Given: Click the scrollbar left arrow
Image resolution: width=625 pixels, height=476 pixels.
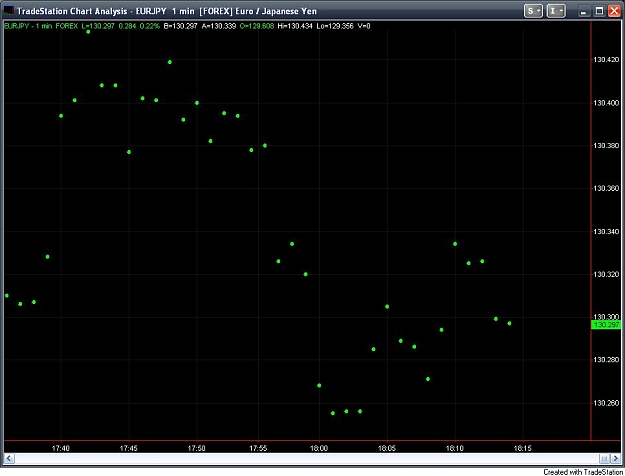Looking at the screenshot, I should [9, 458].
